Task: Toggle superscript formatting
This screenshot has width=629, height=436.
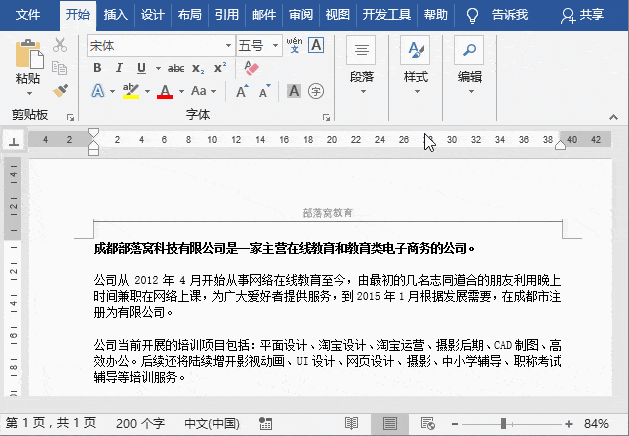Action: coord(220,67)
